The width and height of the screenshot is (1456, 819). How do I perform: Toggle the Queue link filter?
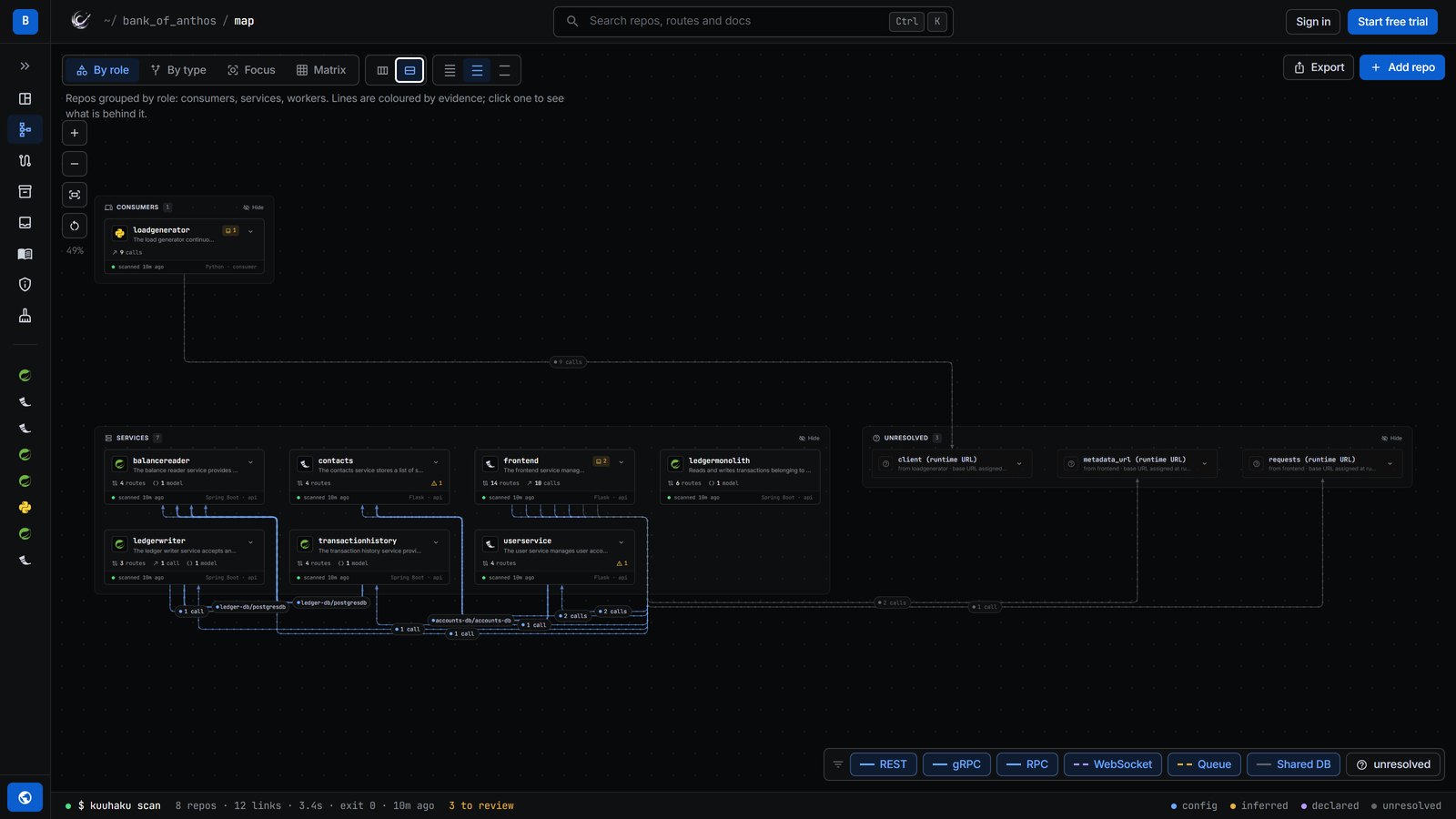click(x=1204, y=764)
